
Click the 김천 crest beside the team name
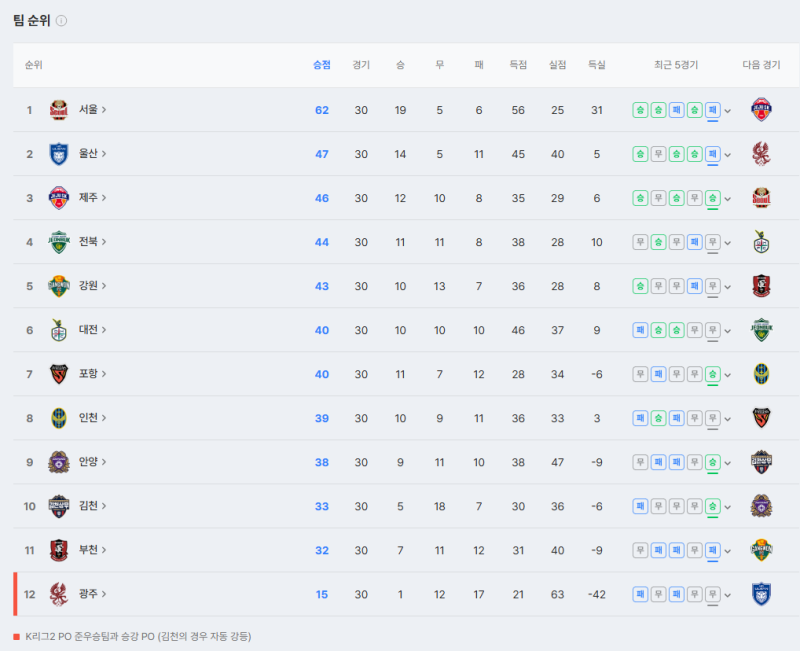click(59, 506)
